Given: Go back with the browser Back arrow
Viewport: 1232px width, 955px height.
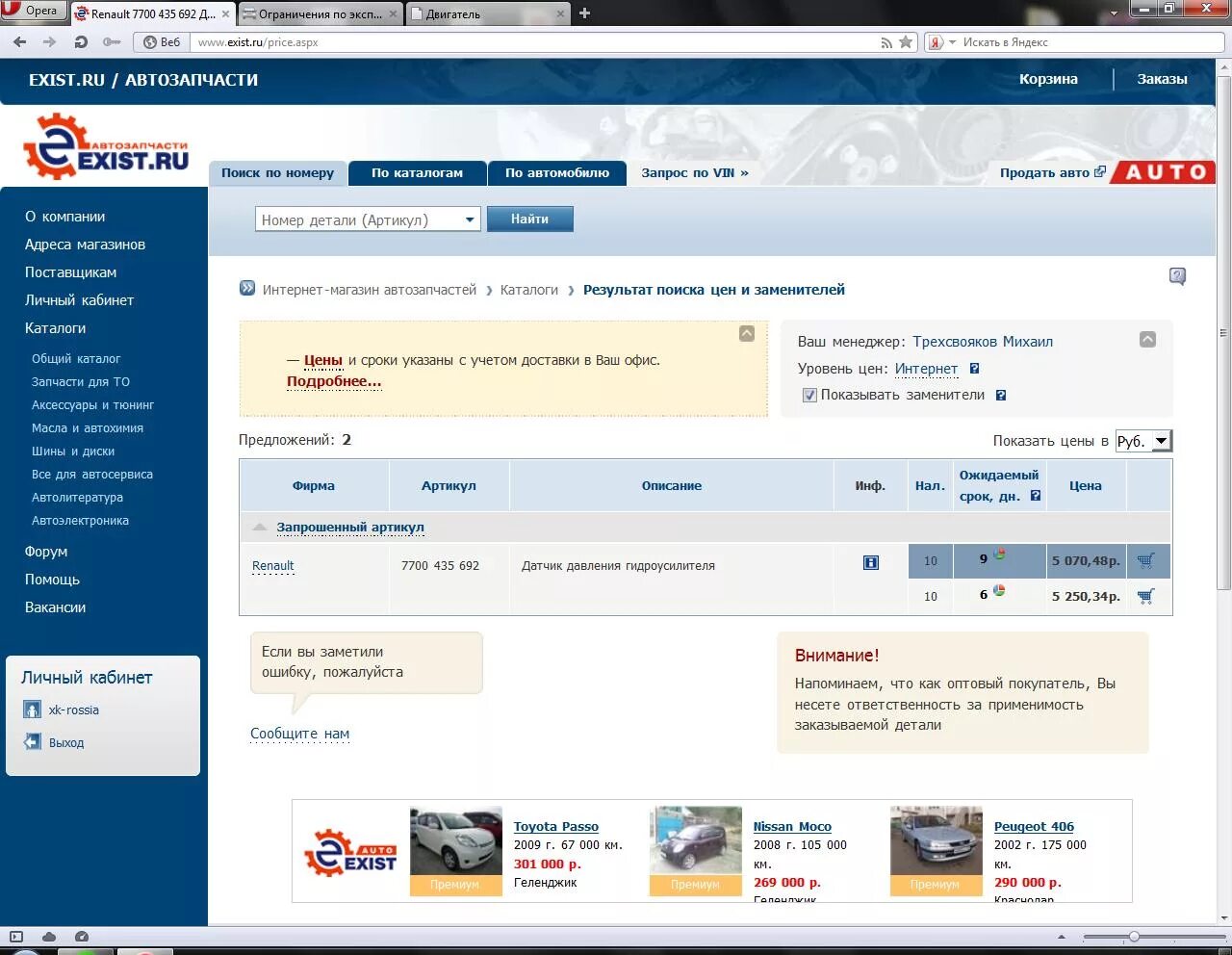Looking at the screenshot, I should 20,42.
